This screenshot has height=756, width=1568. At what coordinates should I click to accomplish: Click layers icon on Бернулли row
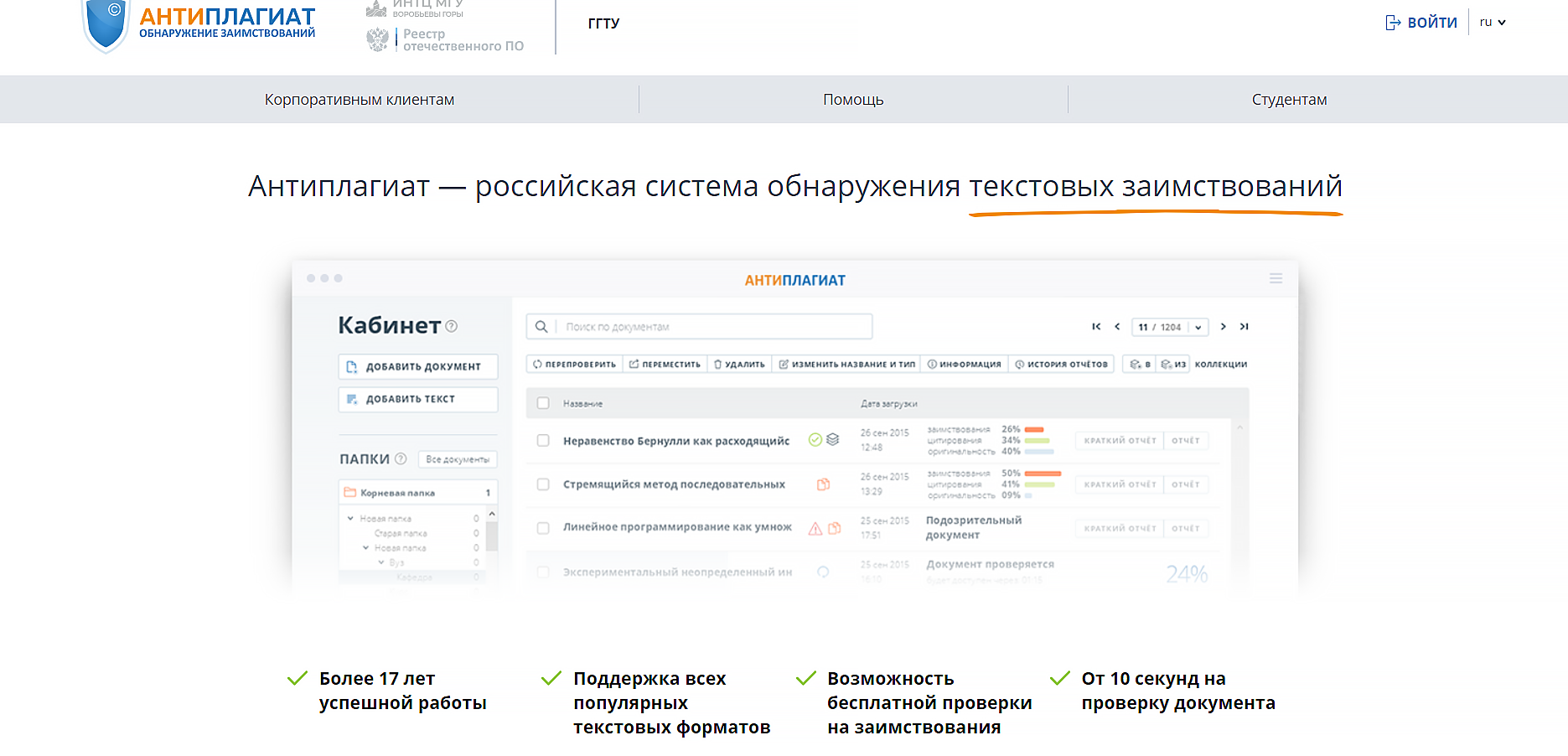tap(832, 439)
